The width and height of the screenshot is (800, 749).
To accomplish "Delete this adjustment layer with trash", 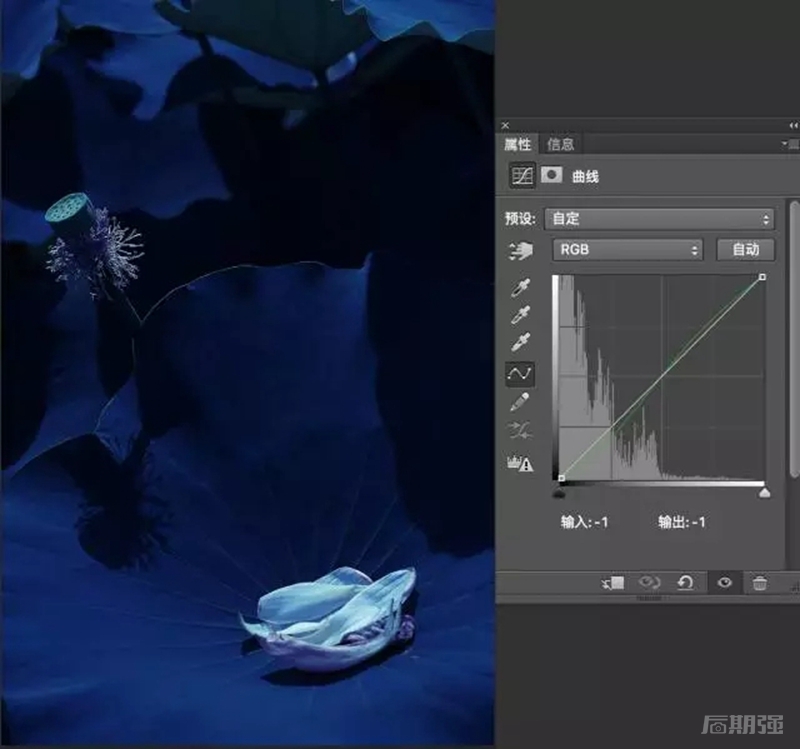I will point(760,583).
